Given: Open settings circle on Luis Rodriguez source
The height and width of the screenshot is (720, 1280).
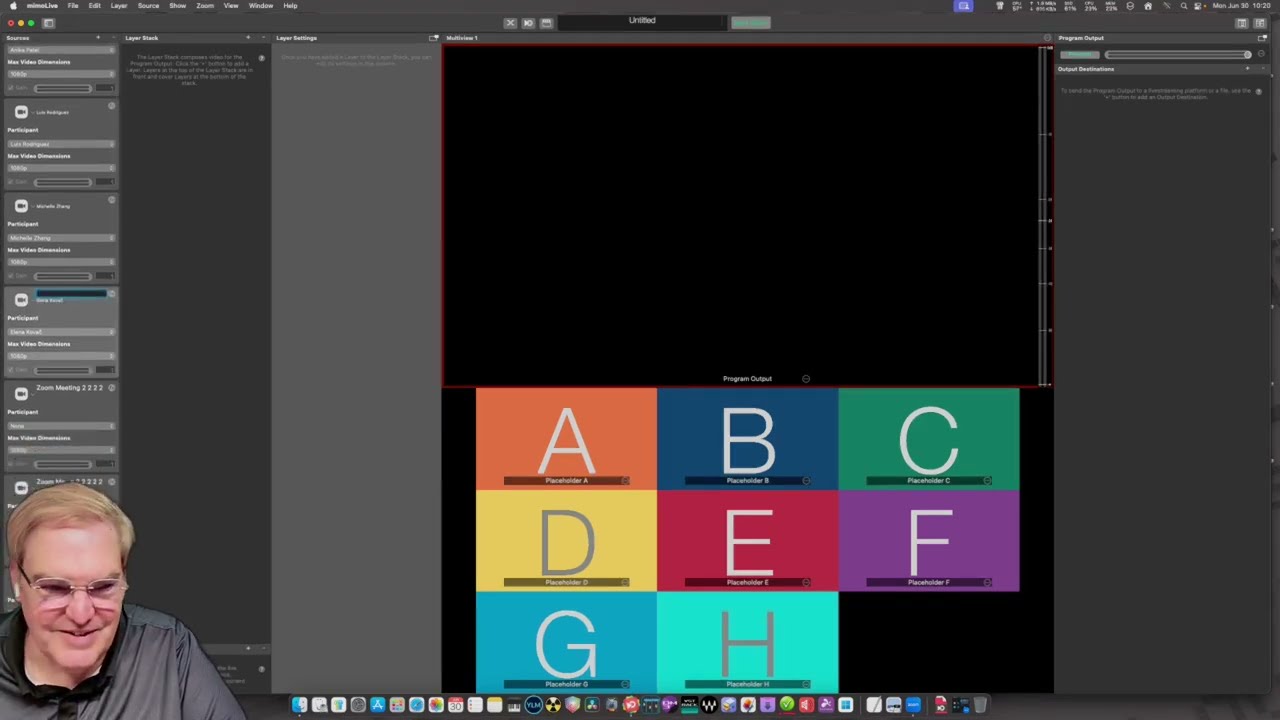Looking at the screenshot, I should click(111, 106).
